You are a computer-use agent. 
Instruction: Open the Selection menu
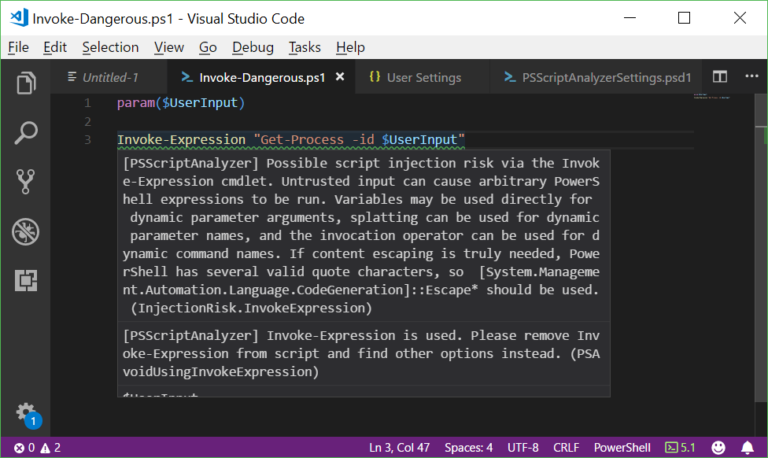[x=110, y=47]
